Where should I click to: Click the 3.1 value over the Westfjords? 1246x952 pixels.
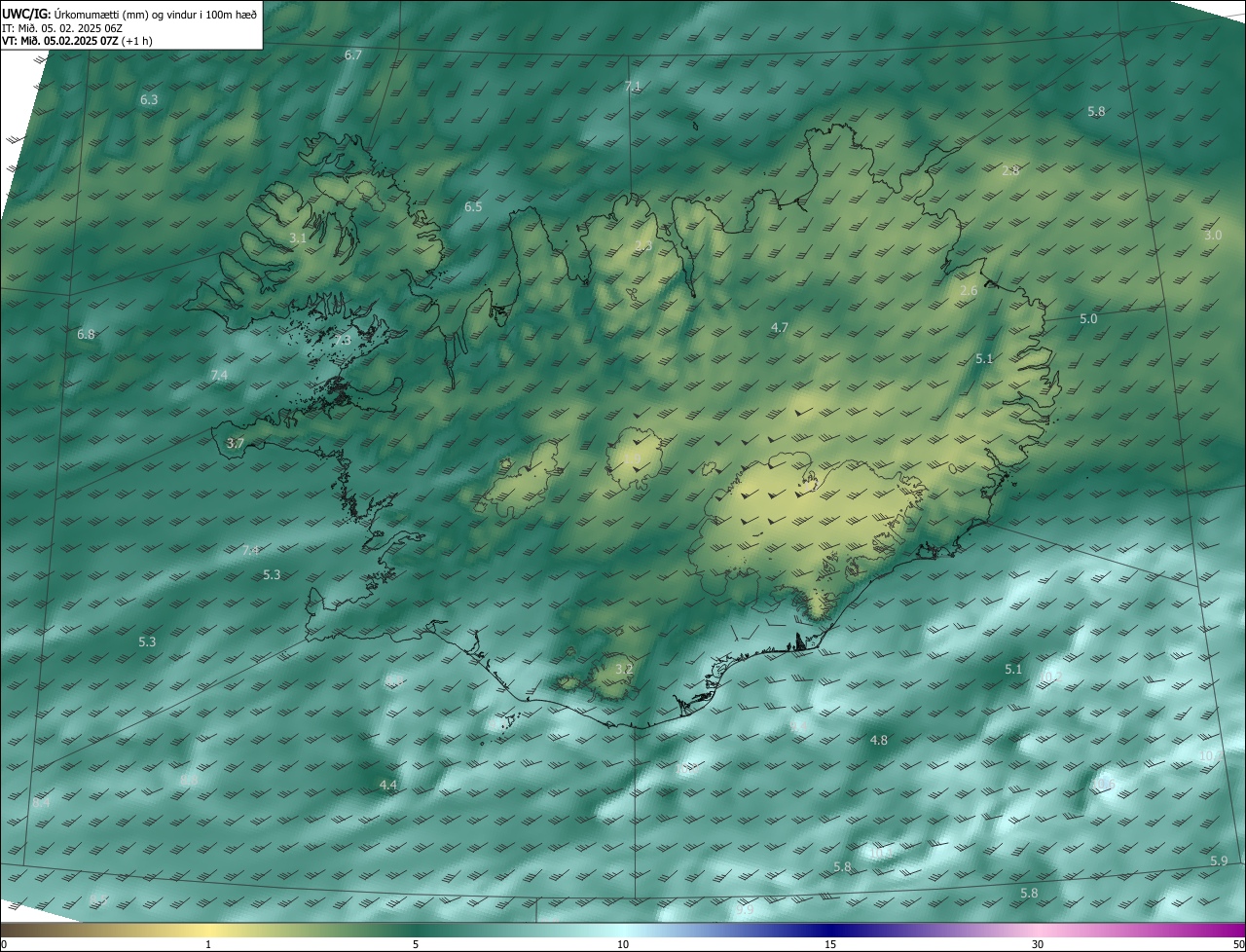point(299,238)
